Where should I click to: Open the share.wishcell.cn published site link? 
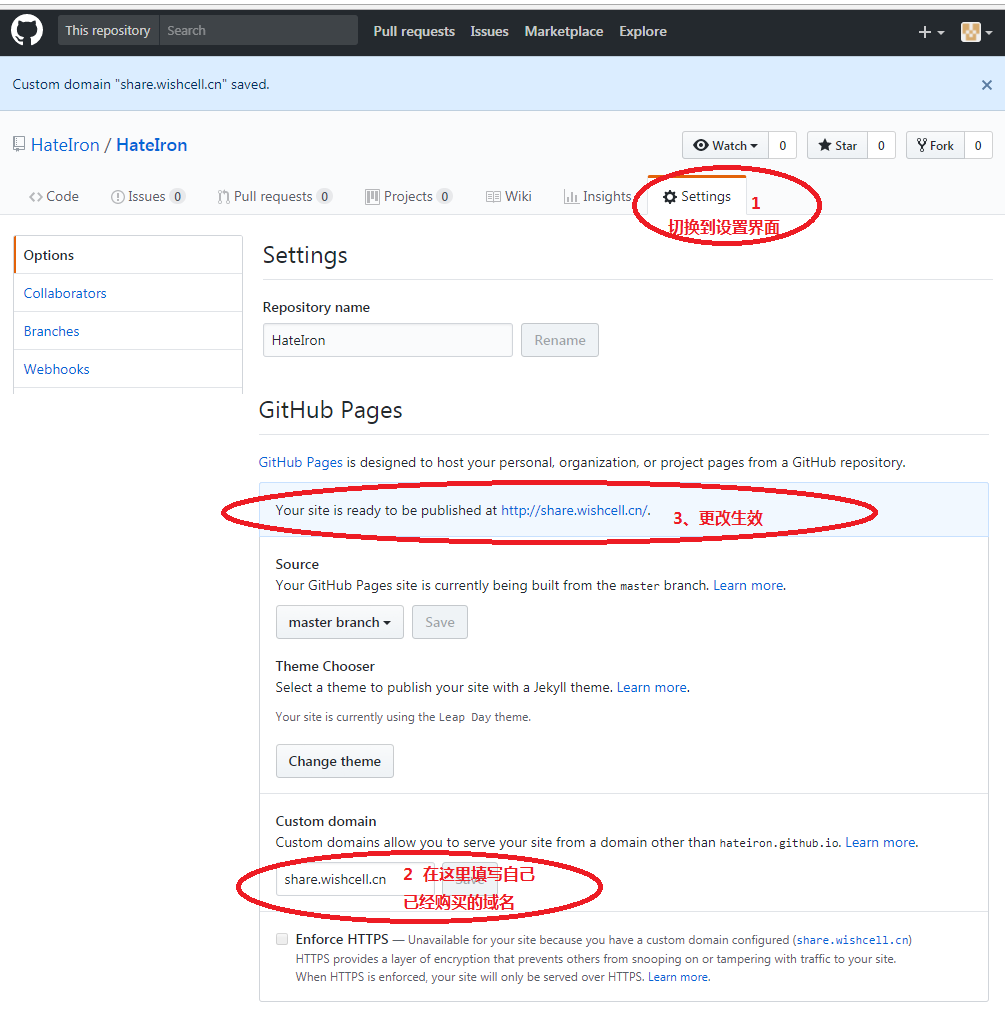point(573,510)
